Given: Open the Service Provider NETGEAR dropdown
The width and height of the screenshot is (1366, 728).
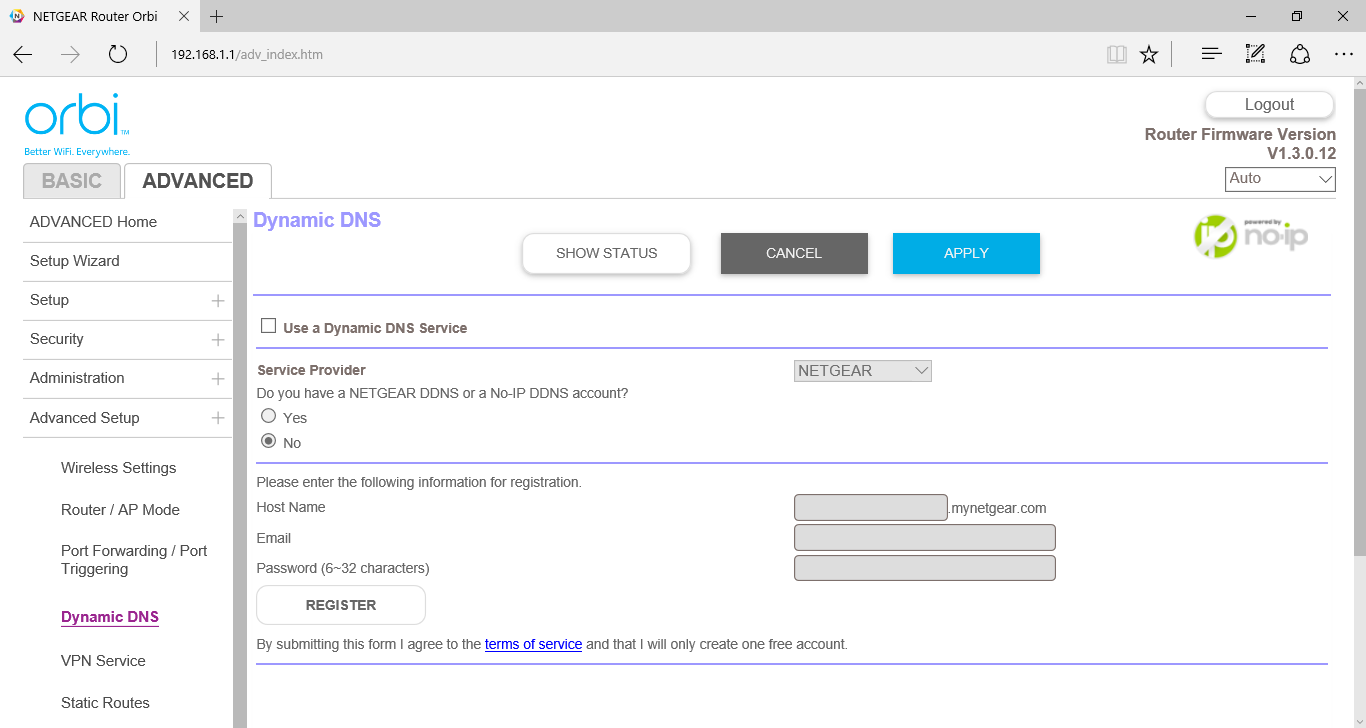Looking at the screenshot, I should click(x=863, y=371).
